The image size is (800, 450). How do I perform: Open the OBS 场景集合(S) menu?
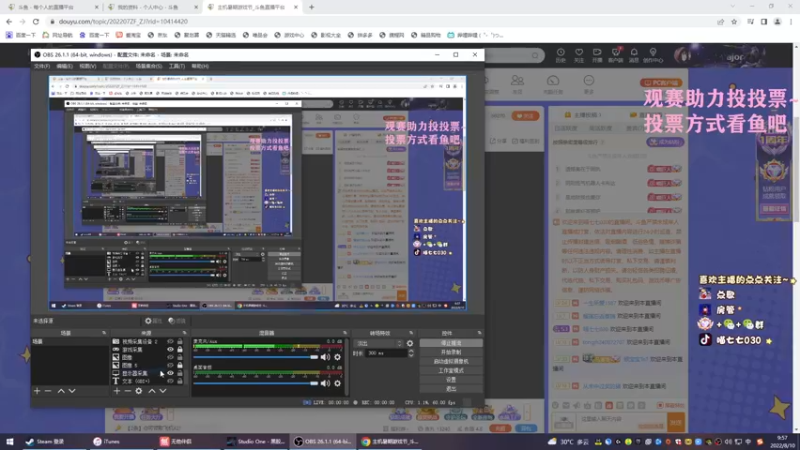pos(148,66)
